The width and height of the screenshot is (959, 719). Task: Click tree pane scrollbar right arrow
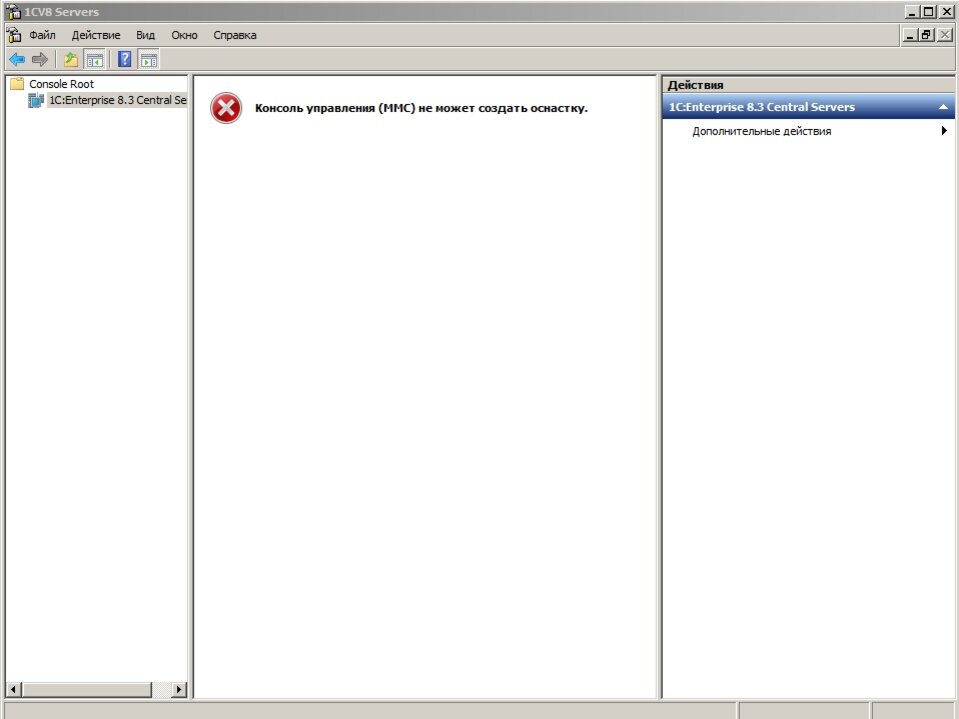click(179, 690)
